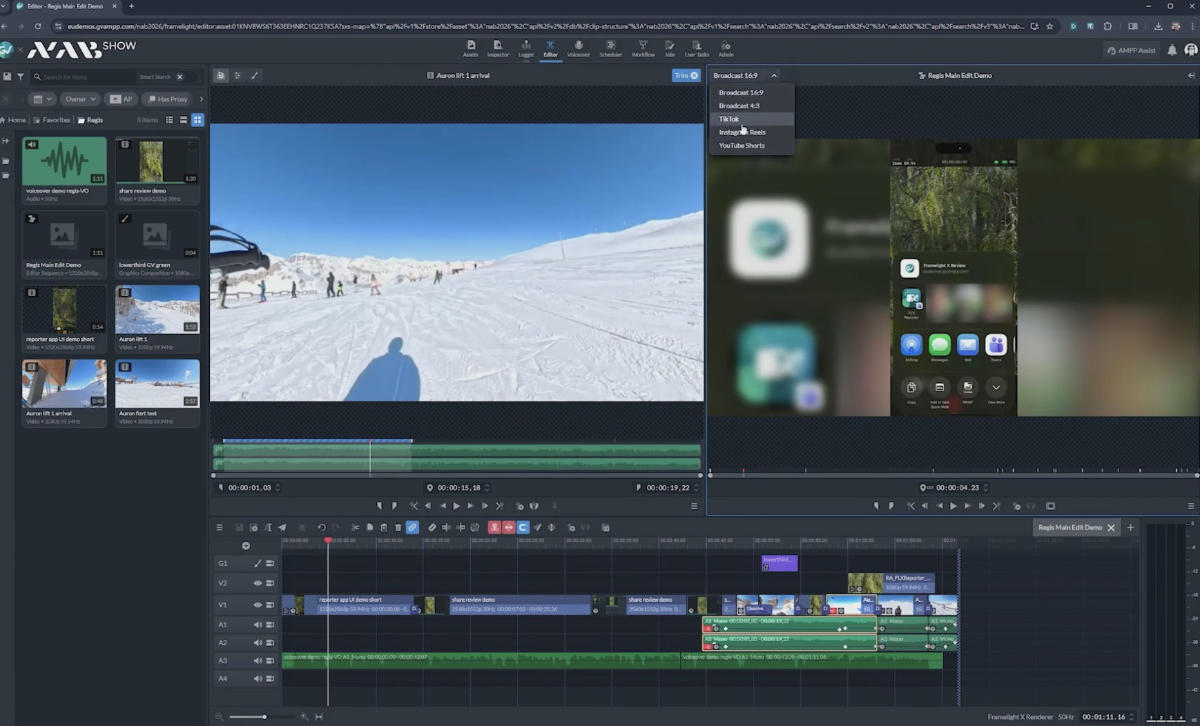Open the Logger module
The width and height of the screenshot is (1200, 726).
(x=526, y=48)
